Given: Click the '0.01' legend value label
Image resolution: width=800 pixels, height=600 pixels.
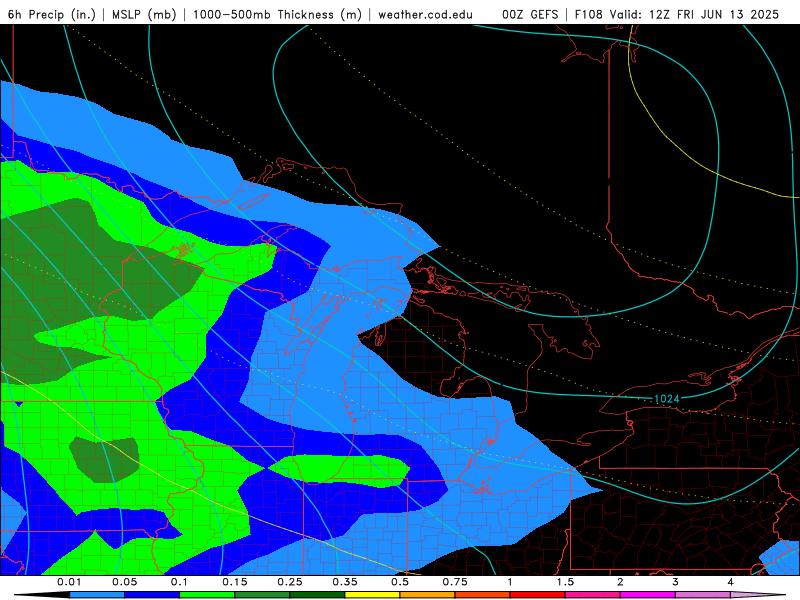Looking at the screenshot, I should 69,582.
